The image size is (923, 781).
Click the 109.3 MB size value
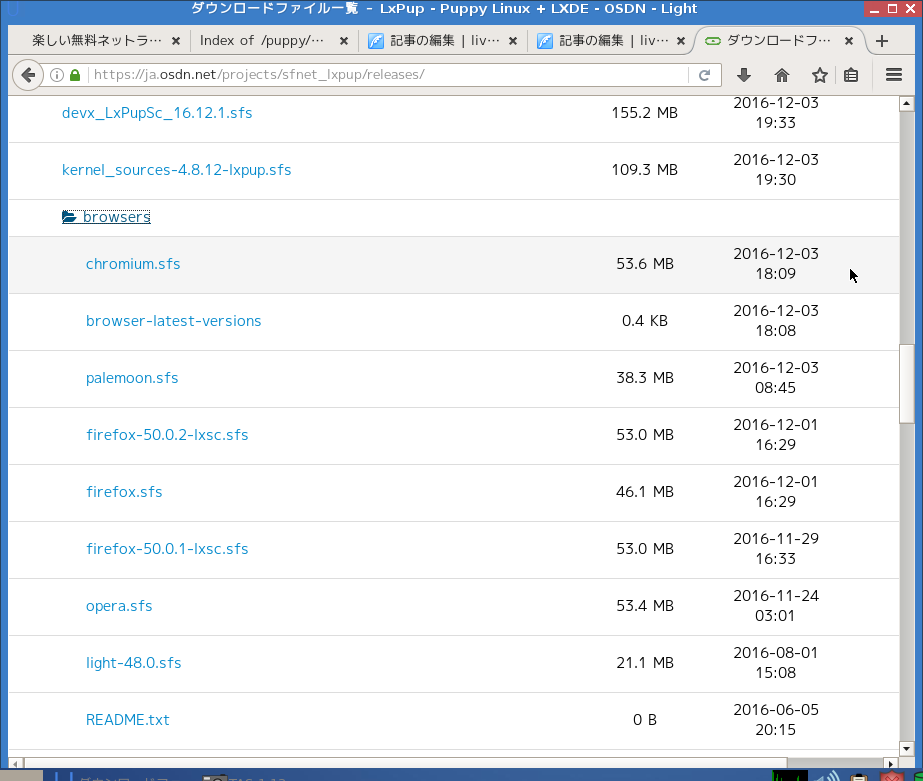(645, 170)
